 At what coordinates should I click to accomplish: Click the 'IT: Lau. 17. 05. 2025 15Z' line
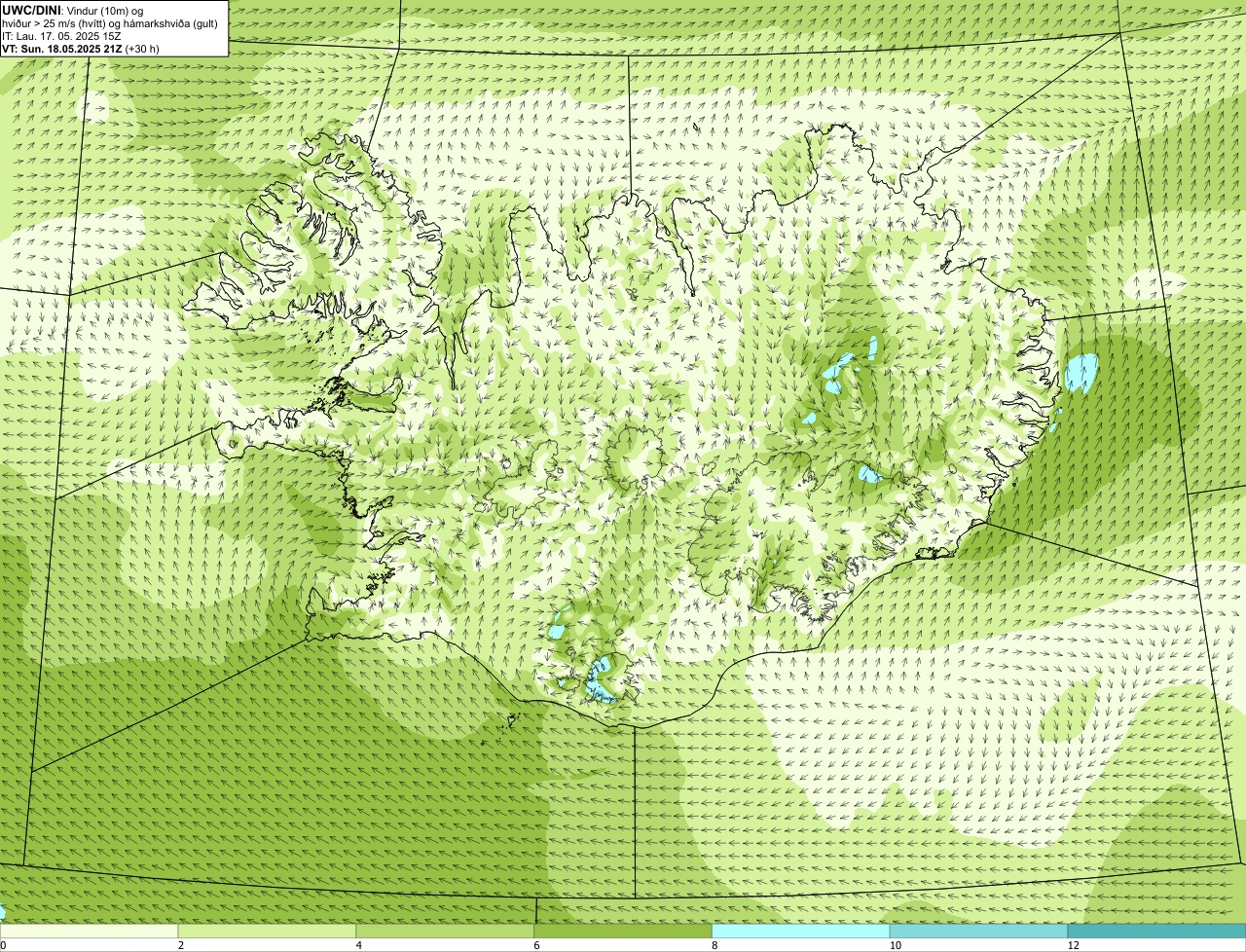pyautogui.click(x=61, y=35)
